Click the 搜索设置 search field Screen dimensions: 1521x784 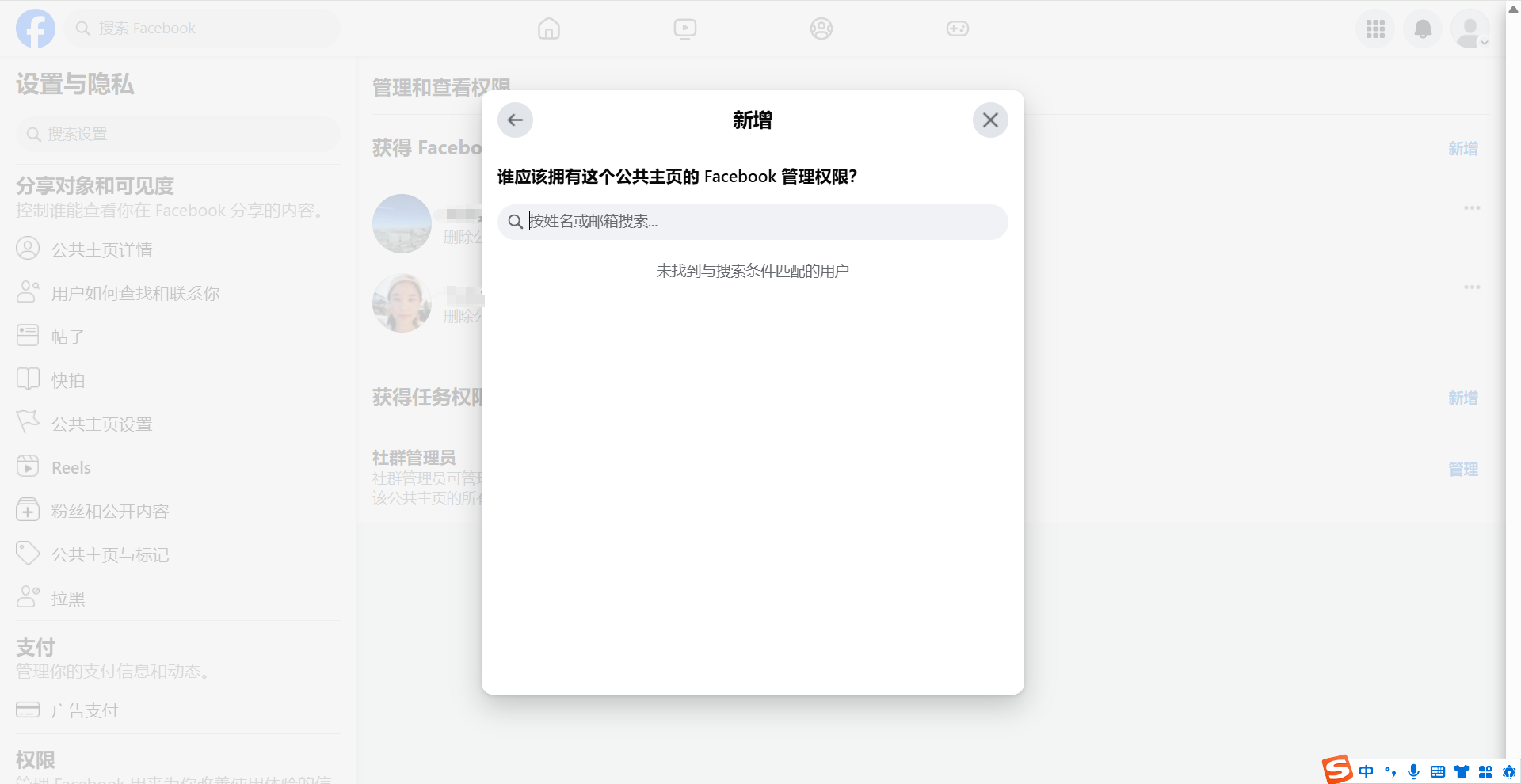coord(178,135)
